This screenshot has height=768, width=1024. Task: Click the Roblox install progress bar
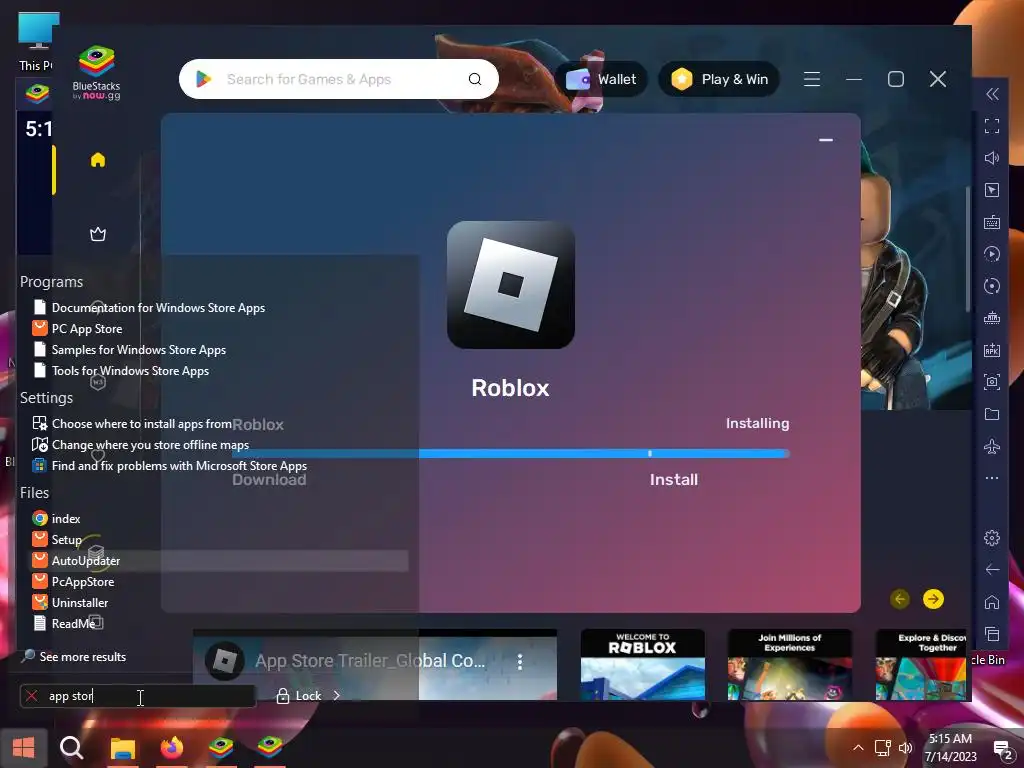coord(511,453)
